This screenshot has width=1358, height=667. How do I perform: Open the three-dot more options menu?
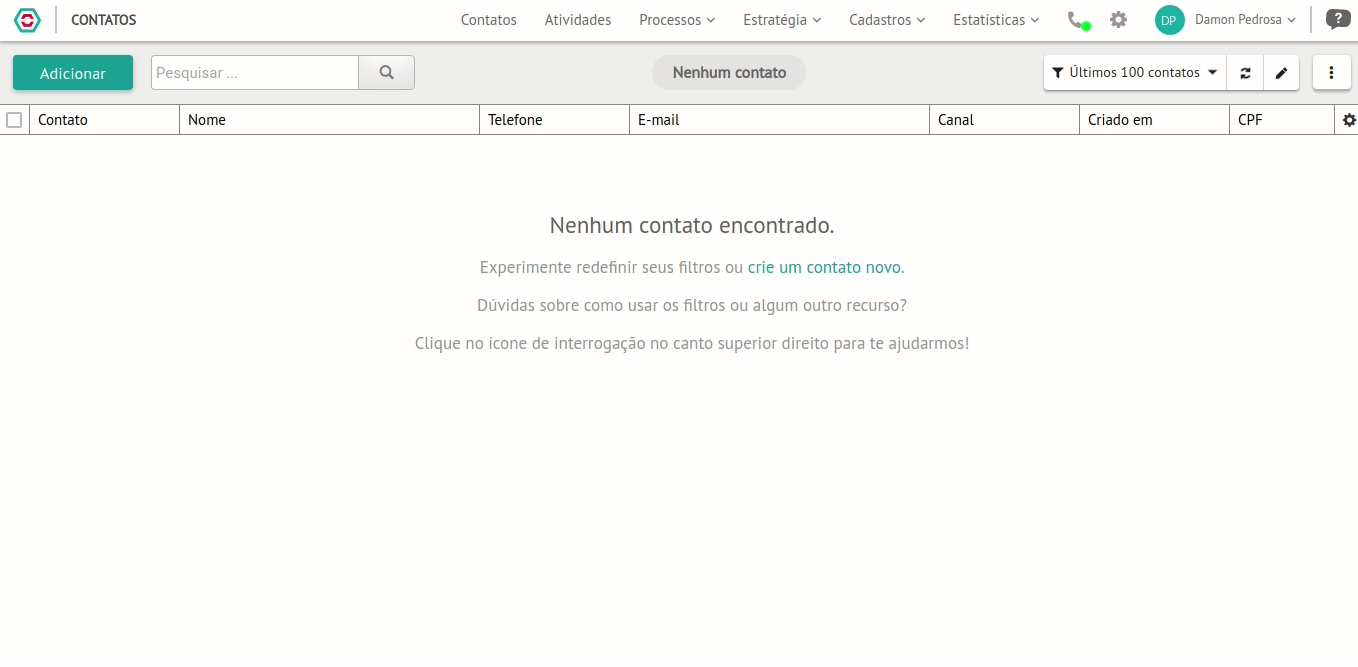click(x=1331, y=73)
